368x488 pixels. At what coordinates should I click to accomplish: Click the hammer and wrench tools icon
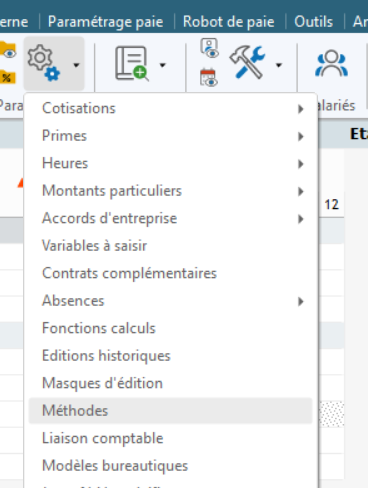pos(247,62)
